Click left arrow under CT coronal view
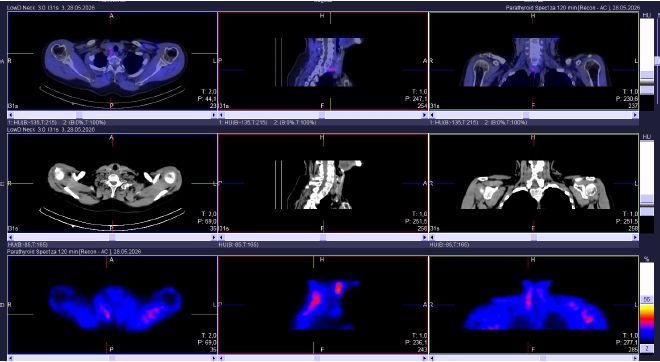This screenshot has height=362, width=660. pyautogui.click(x=432, y=237)
